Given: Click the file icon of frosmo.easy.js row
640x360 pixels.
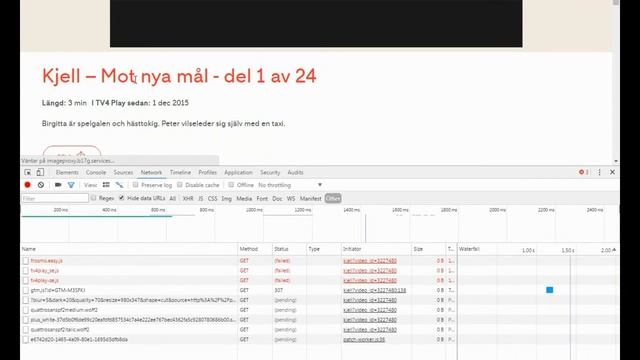Looking at the screenshot, I should coord(26,260).
